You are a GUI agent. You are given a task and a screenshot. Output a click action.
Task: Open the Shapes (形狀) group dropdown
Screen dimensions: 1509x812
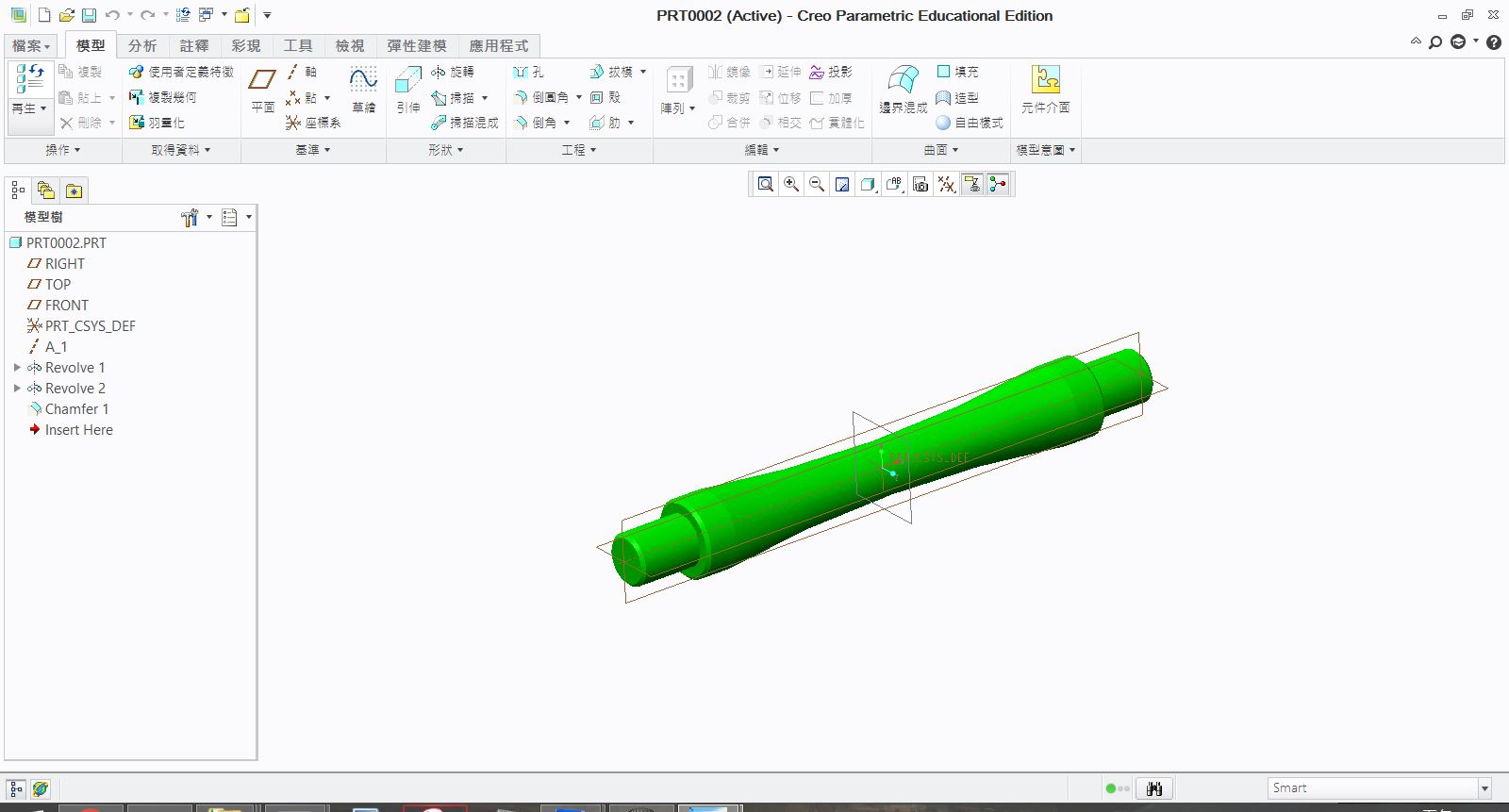pyautogui.click(x=446, y=150)
